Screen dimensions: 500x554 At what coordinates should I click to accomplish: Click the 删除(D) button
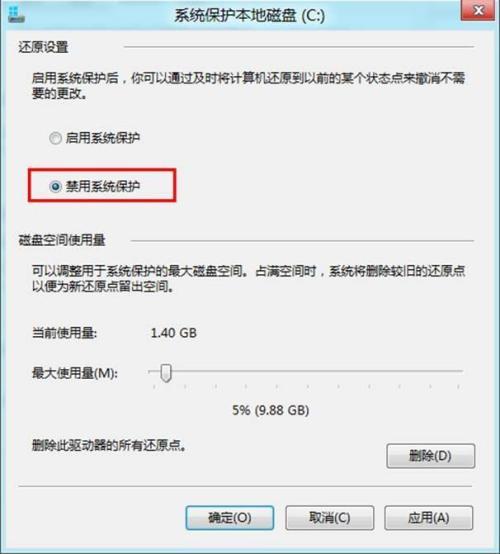(431, 456)
